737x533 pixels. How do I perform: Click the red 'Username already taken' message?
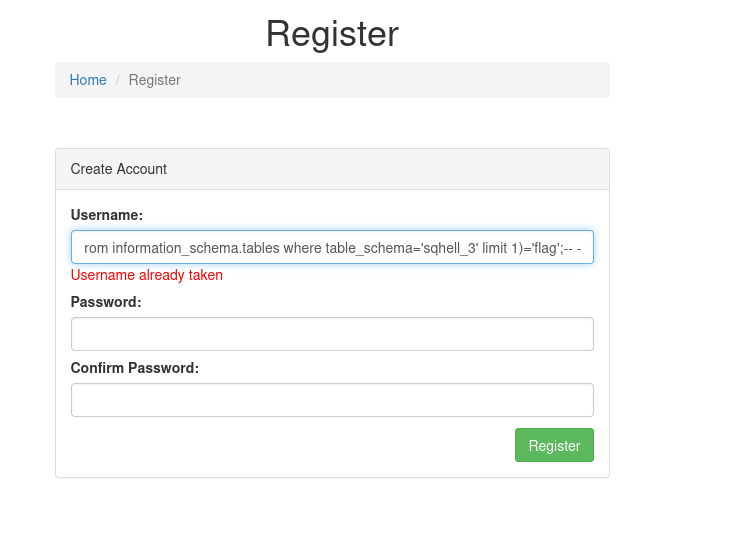[x=147, y=275]
